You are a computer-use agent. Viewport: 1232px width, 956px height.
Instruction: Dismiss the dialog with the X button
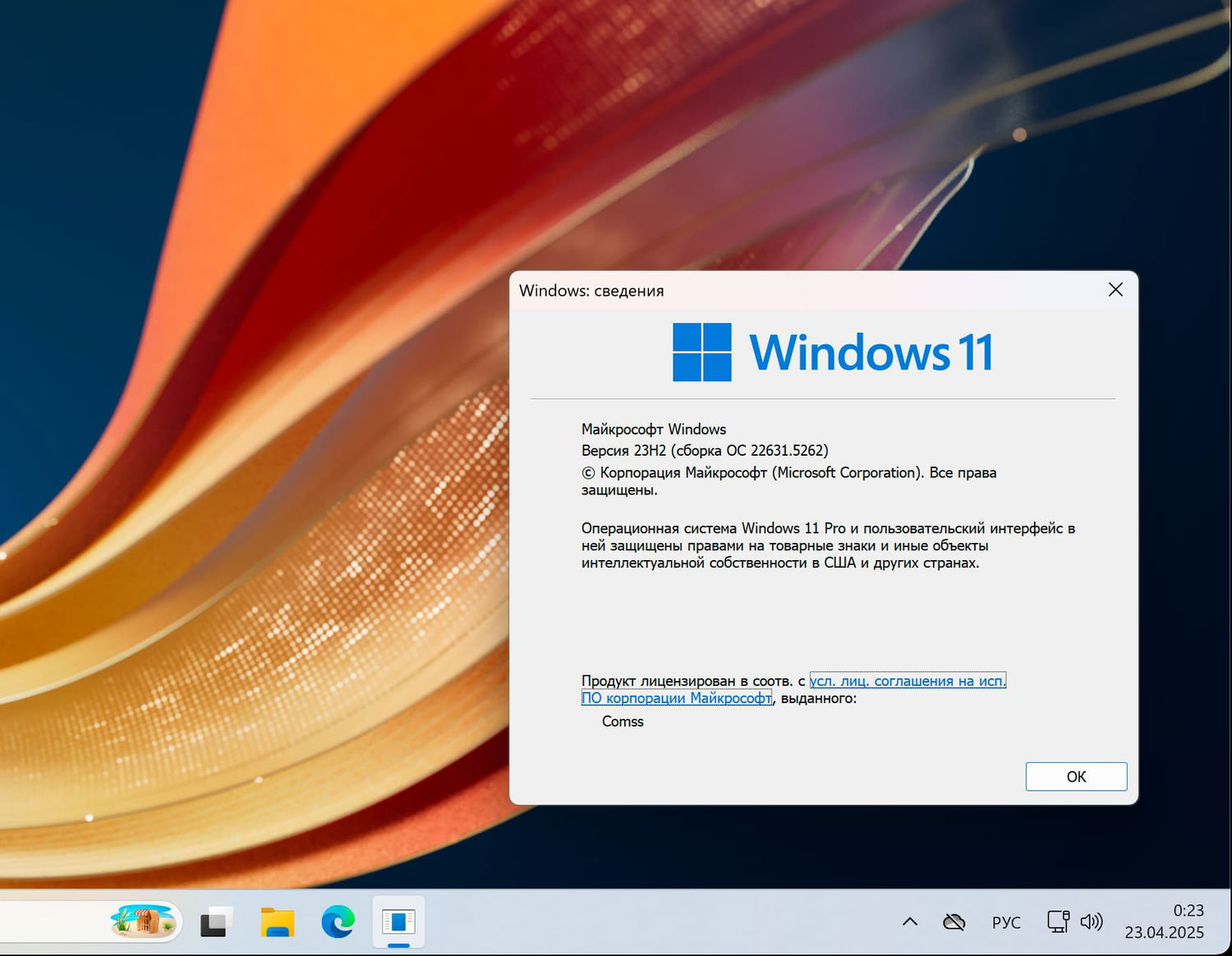click(x=1115, y=289)
